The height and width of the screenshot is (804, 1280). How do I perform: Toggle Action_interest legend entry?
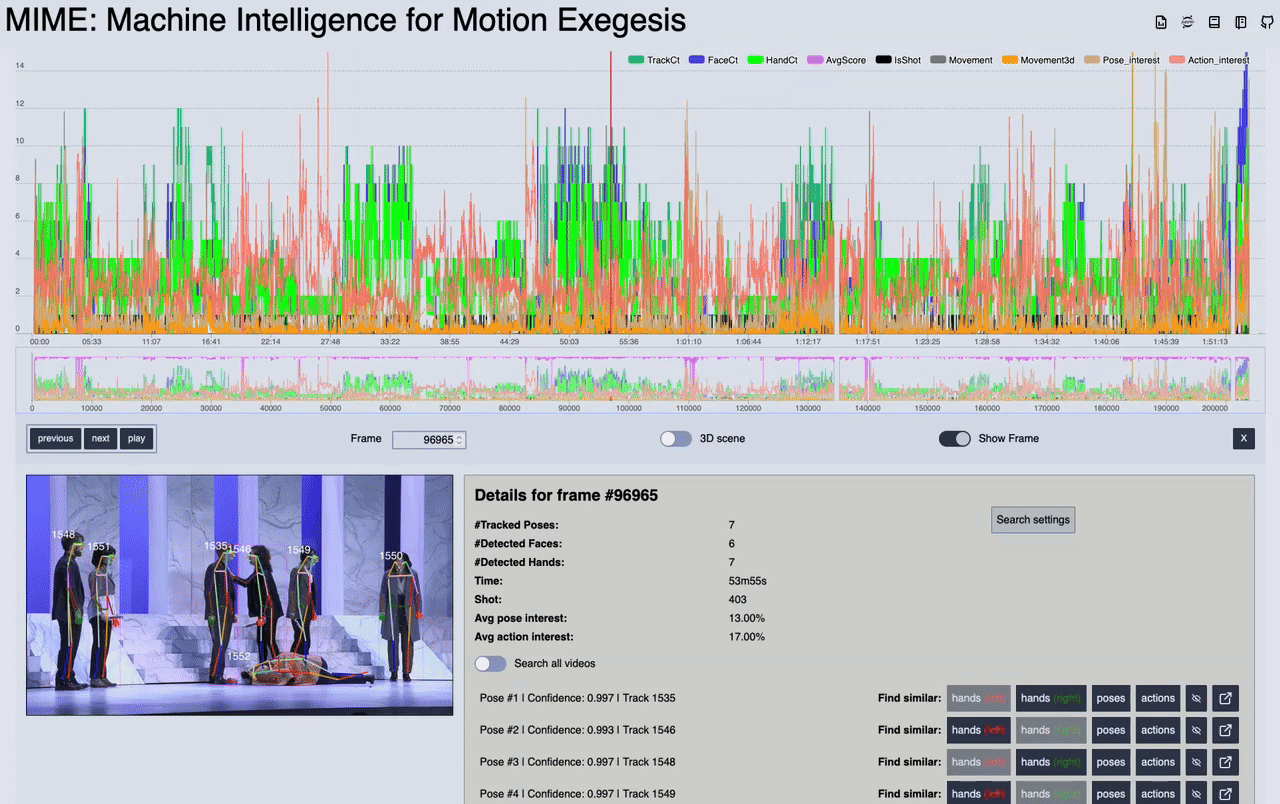click(1208, 60)
